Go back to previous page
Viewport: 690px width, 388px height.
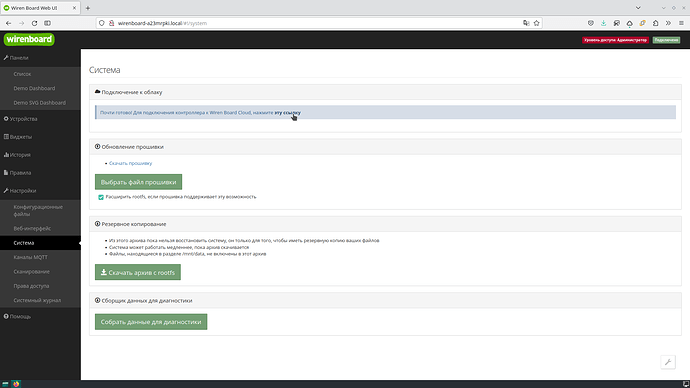click(x=8, y=23)
